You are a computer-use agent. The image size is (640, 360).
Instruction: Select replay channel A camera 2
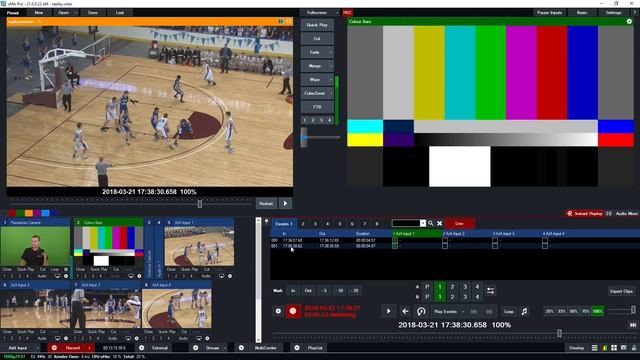coord(452,287)
